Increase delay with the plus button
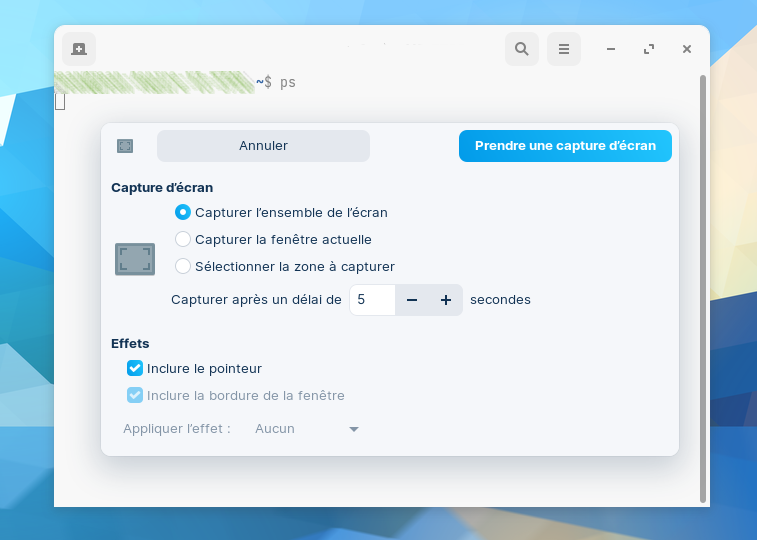This screenshot has height=540, width=757. 446,300
